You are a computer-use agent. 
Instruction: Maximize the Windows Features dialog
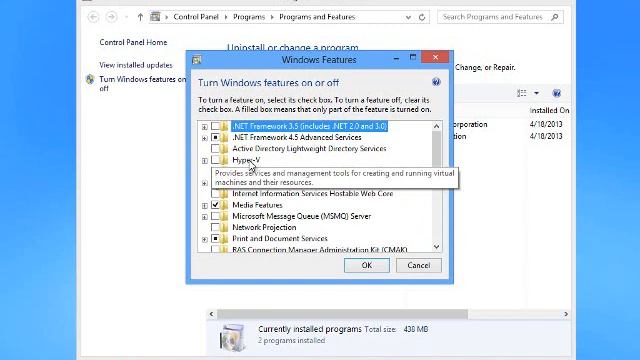tap(413, 58)
